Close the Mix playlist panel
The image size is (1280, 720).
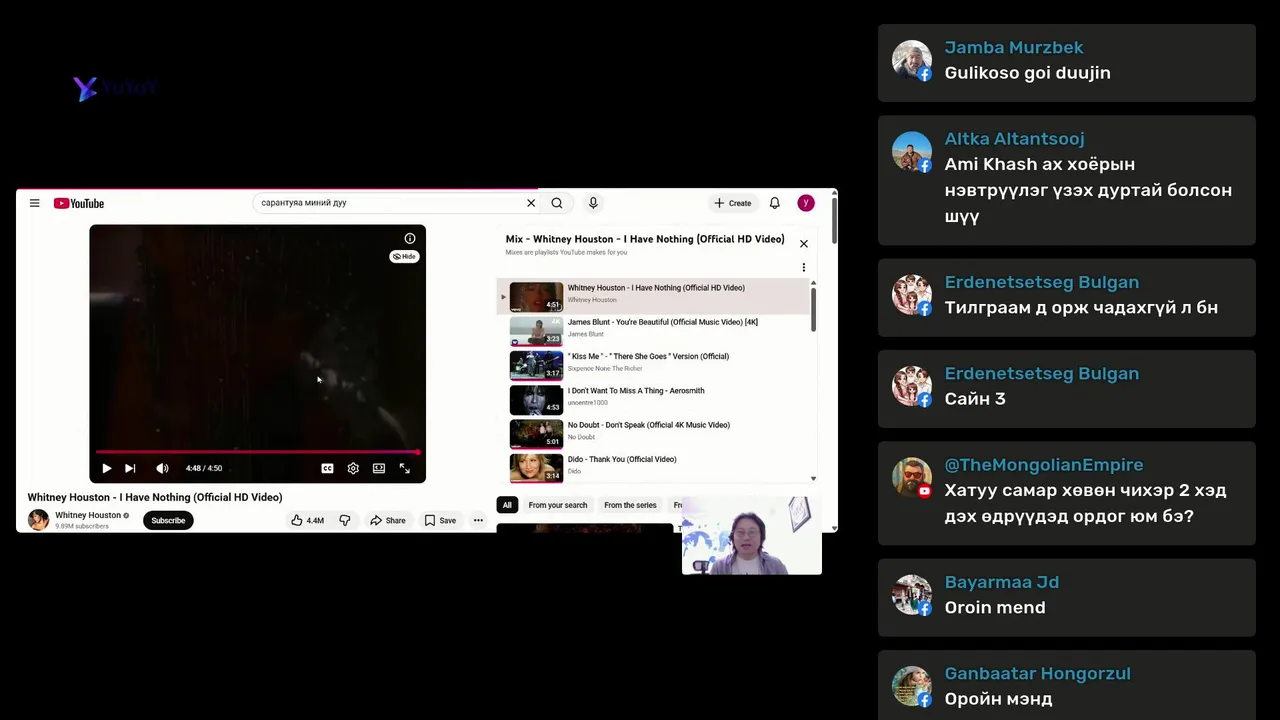coord(803,243)
